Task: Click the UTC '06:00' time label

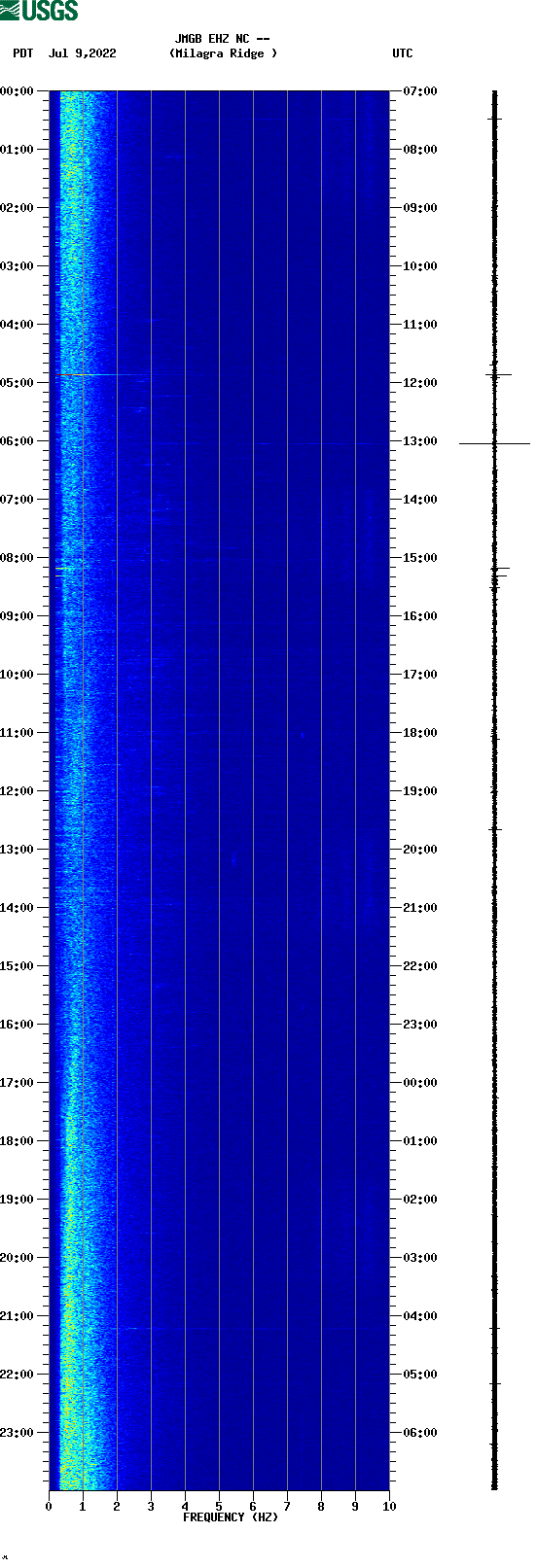Action: tap(420, 1433)
